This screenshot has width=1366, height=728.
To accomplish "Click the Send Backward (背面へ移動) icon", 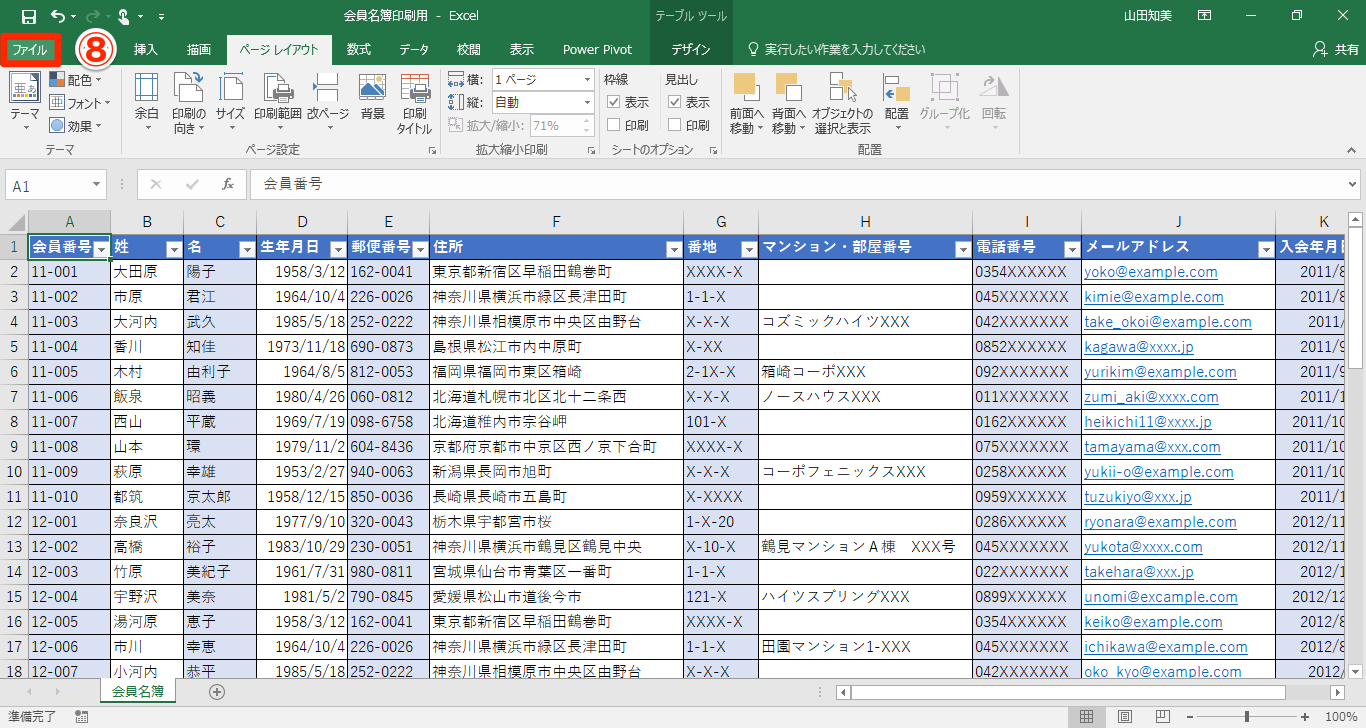I will 788,87.
